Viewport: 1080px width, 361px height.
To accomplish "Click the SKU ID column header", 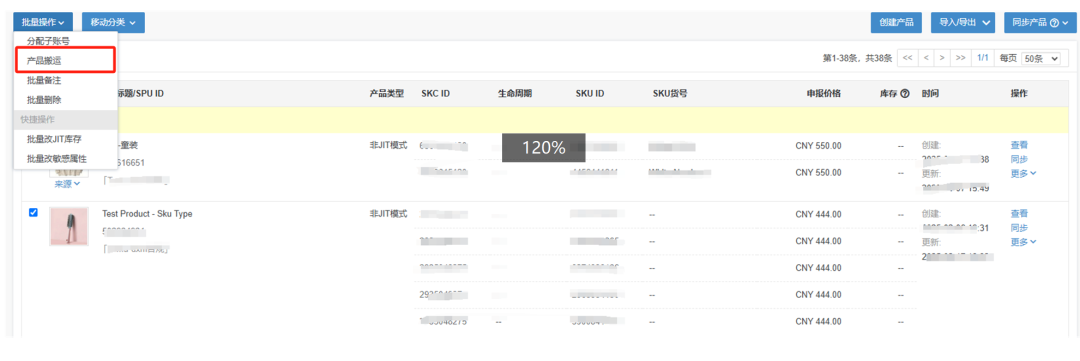I will pos(590,94).
